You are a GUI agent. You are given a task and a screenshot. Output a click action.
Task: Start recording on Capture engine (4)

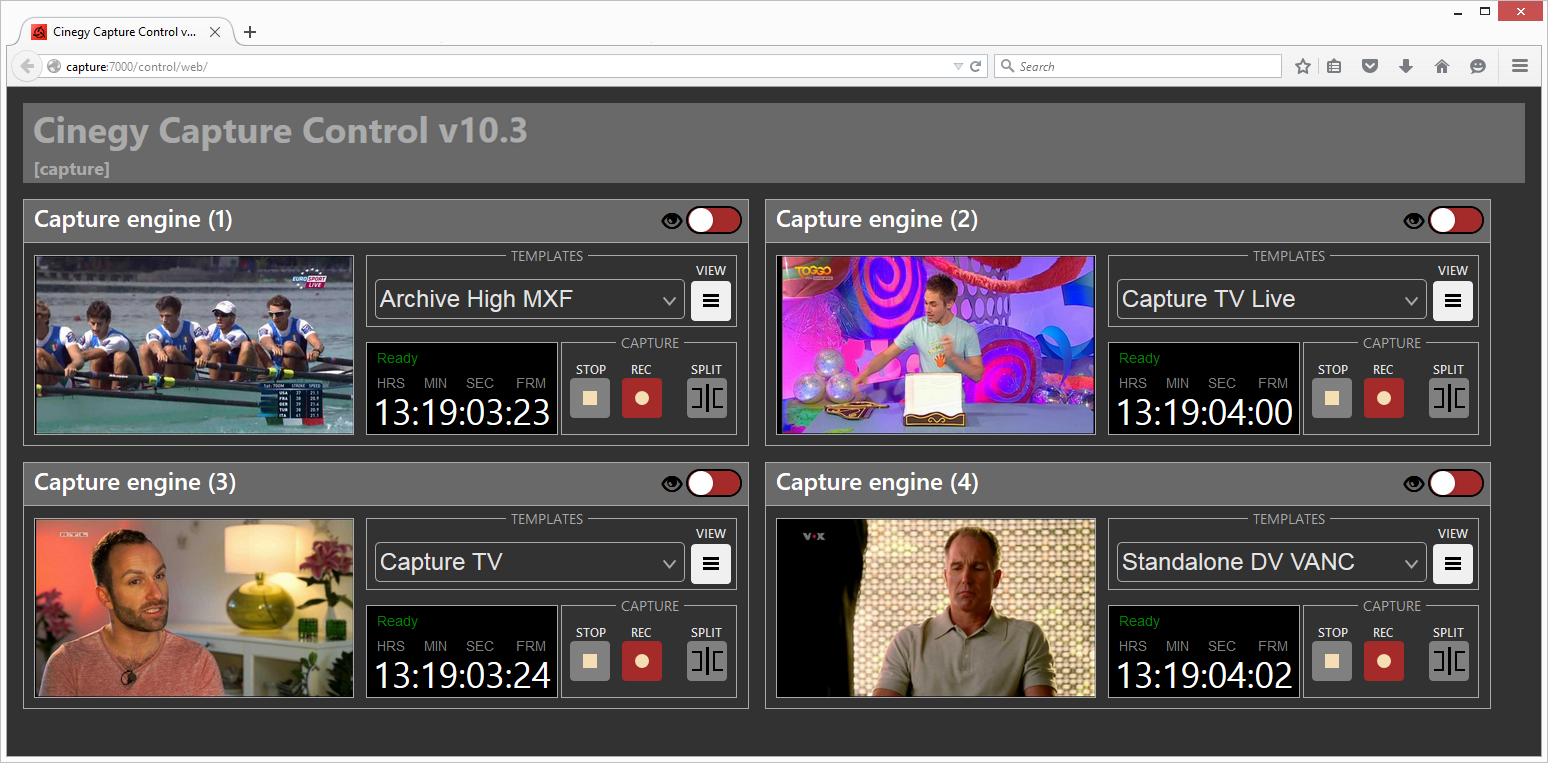[x=1384, y=661]
